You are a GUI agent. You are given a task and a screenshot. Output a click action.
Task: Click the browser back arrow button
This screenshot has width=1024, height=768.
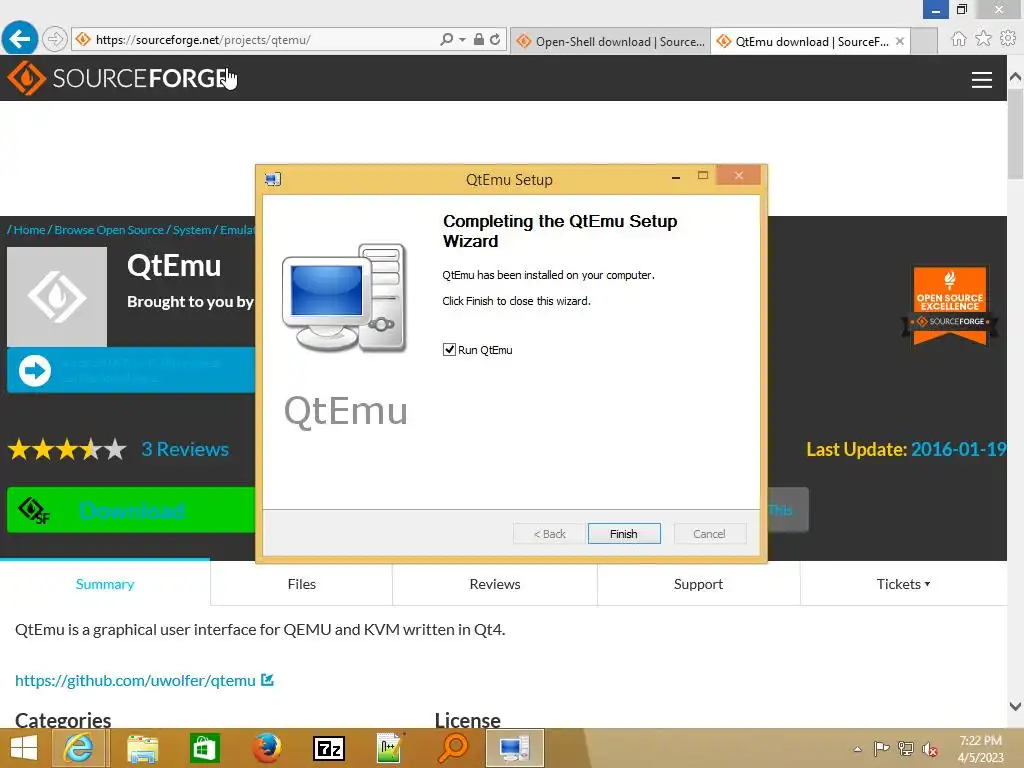[20, 39]
